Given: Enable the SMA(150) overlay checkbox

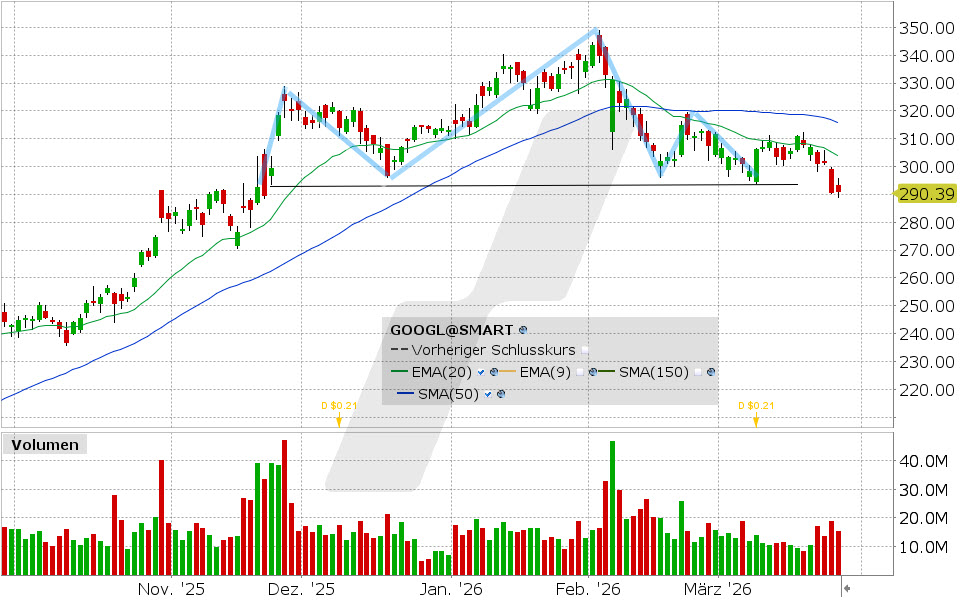Looking at the screenshot, I should (x=697, y=373).
